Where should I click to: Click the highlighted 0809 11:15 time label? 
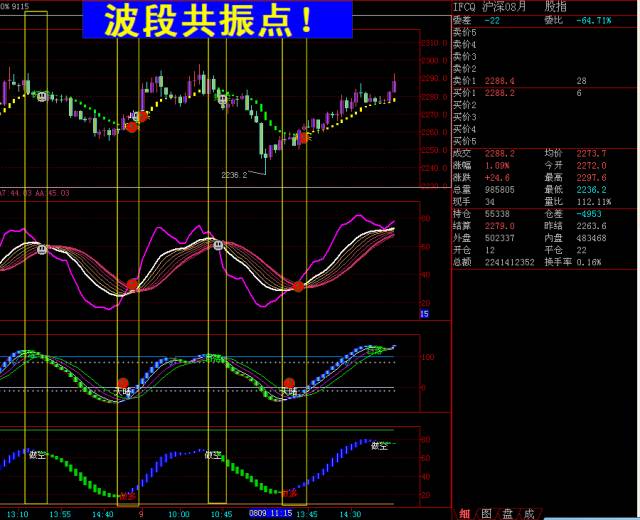[x=270, y=513]
